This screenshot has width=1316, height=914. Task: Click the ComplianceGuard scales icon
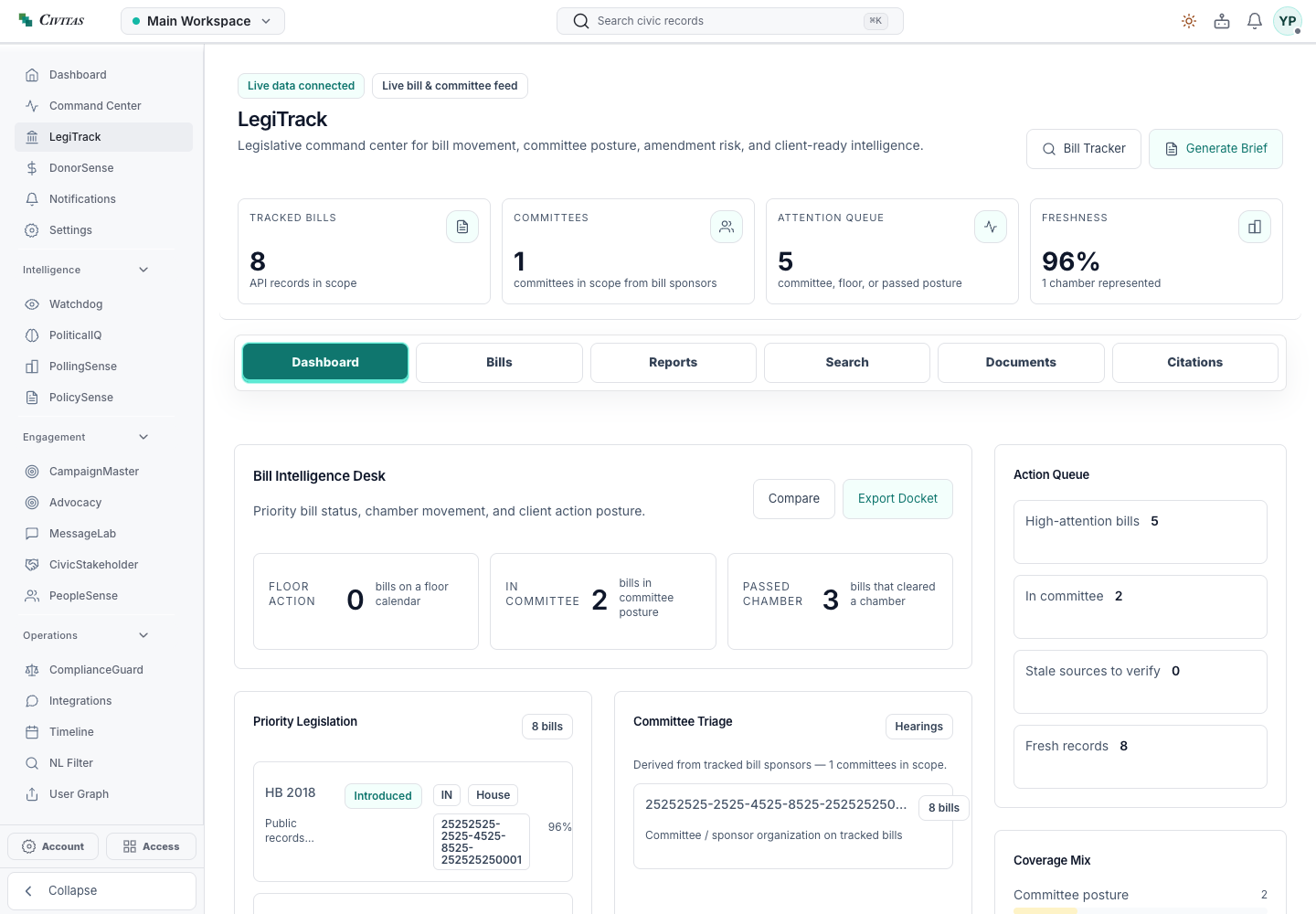[32, 670]
